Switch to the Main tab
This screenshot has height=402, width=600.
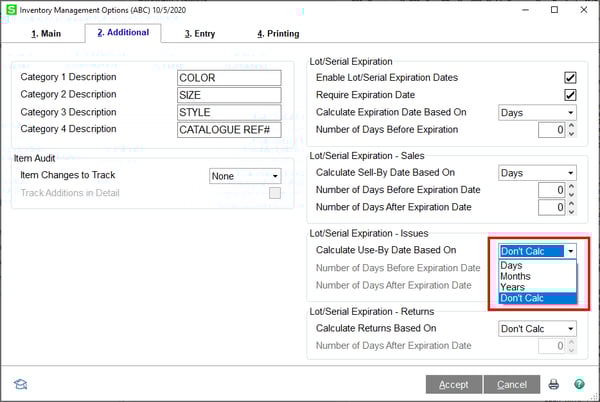(x=47, y=34)
